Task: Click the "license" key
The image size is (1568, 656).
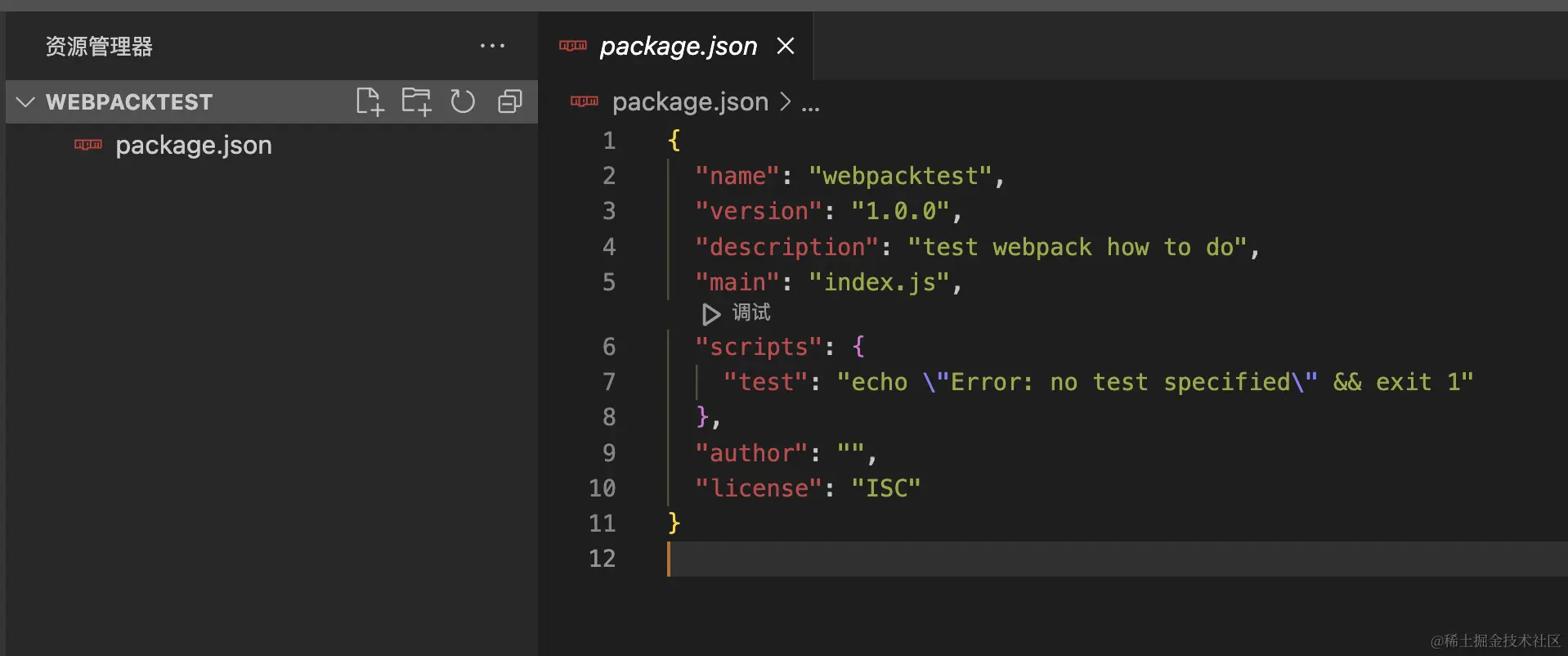Action: click(758, 488)
